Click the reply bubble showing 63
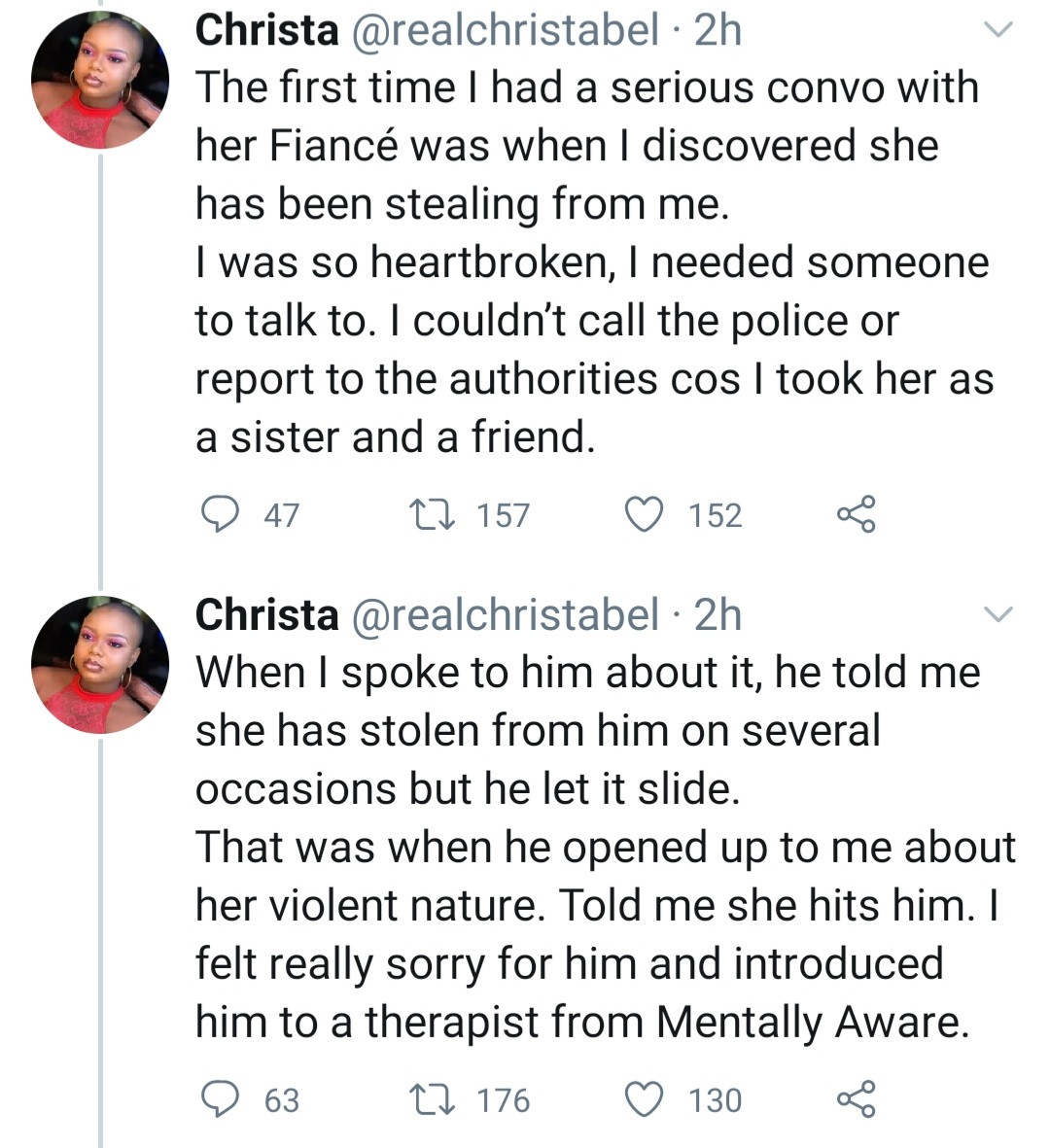This screenshot has width=1050, height=1148. (221, 1099)
